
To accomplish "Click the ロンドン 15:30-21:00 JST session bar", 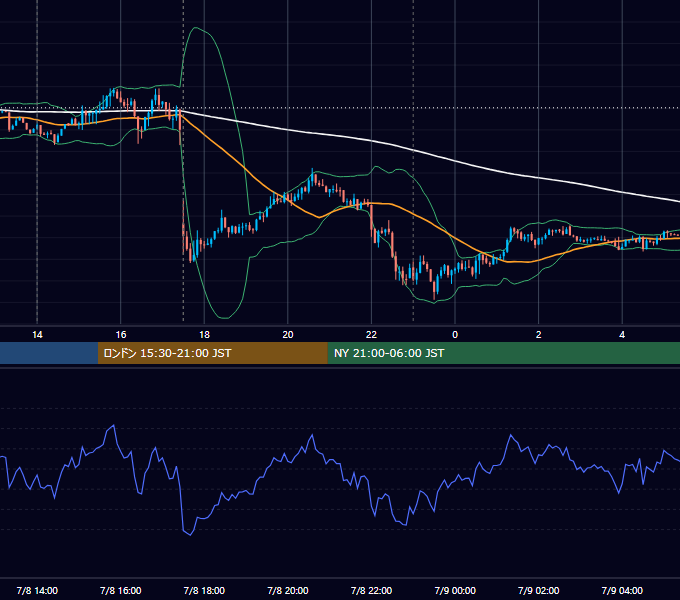I will [x=212, y=353].
